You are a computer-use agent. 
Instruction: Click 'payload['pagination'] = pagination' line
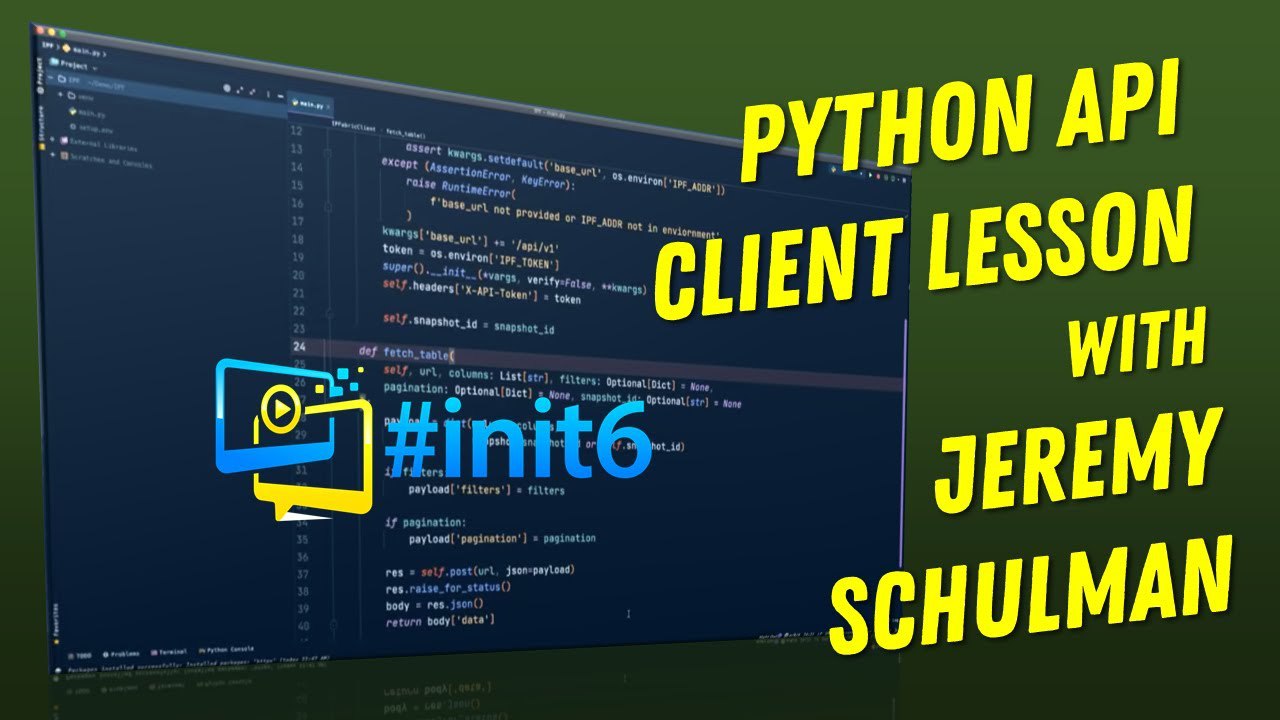pyautogui.click(x=502, y=539)
